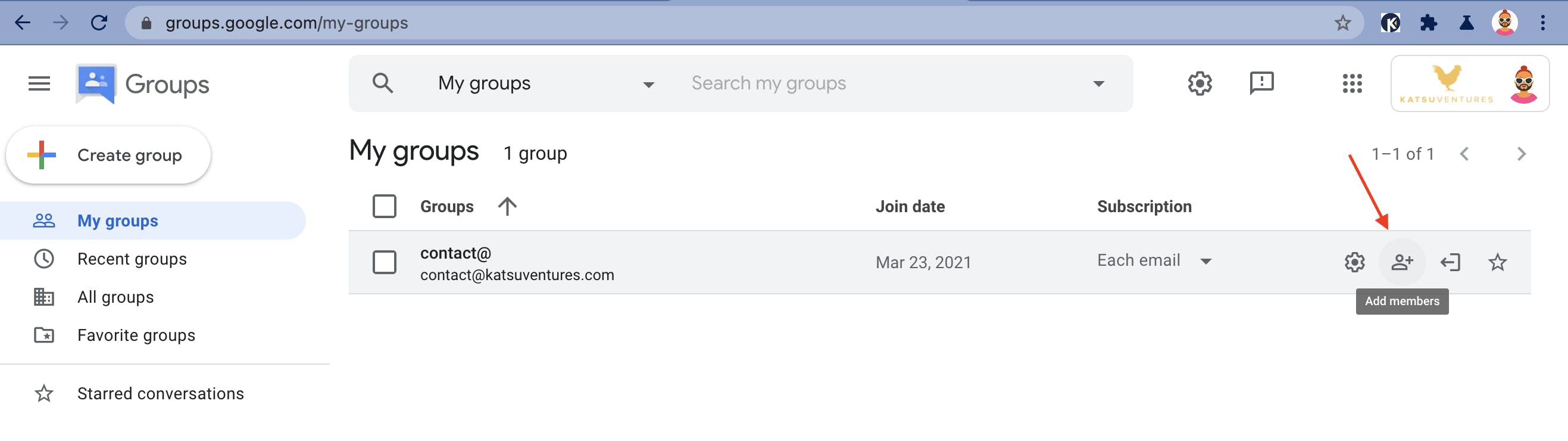Click the 1 group count text

pos(535,154)
